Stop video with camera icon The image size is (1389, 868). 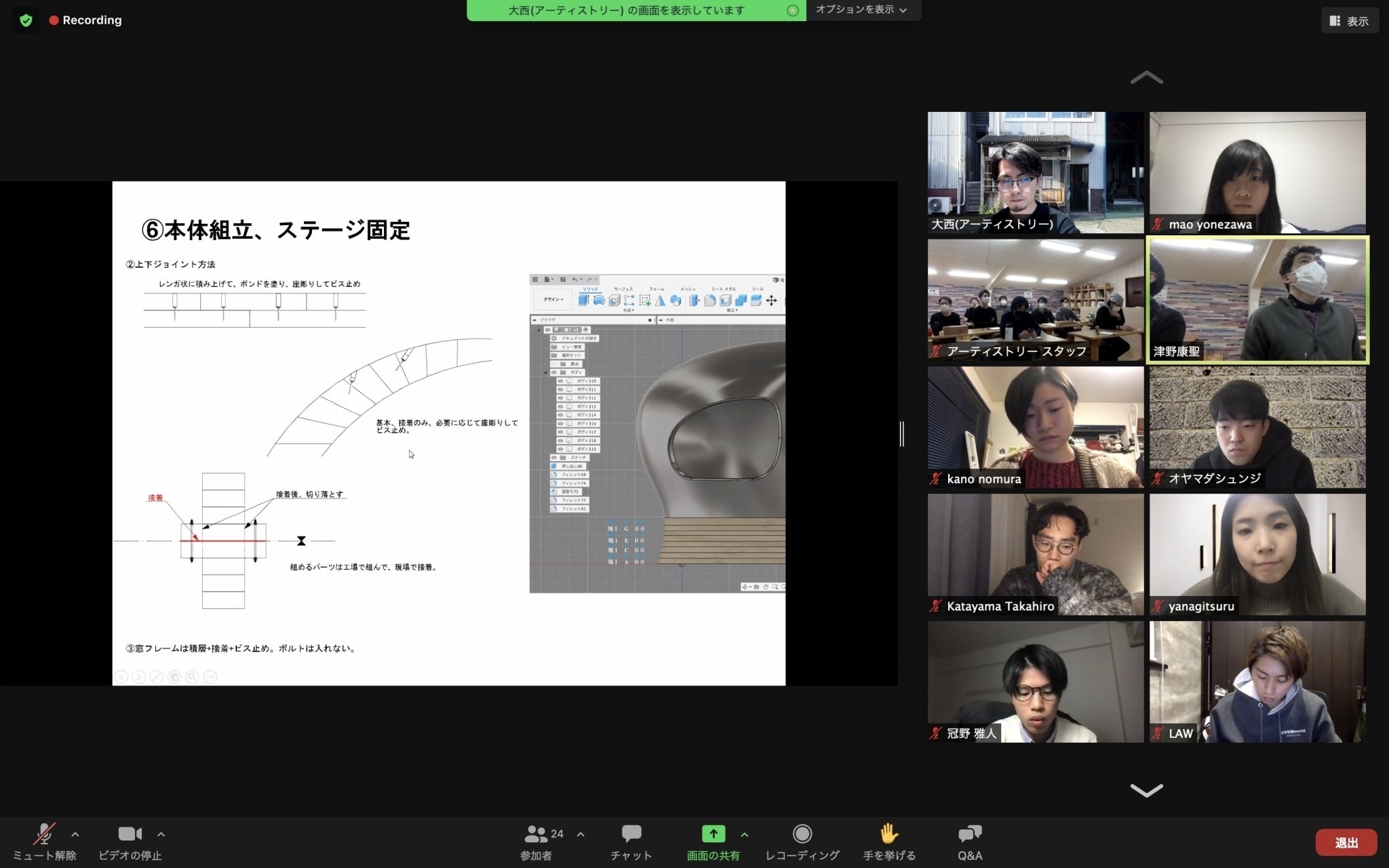click(x=130, y=834)
